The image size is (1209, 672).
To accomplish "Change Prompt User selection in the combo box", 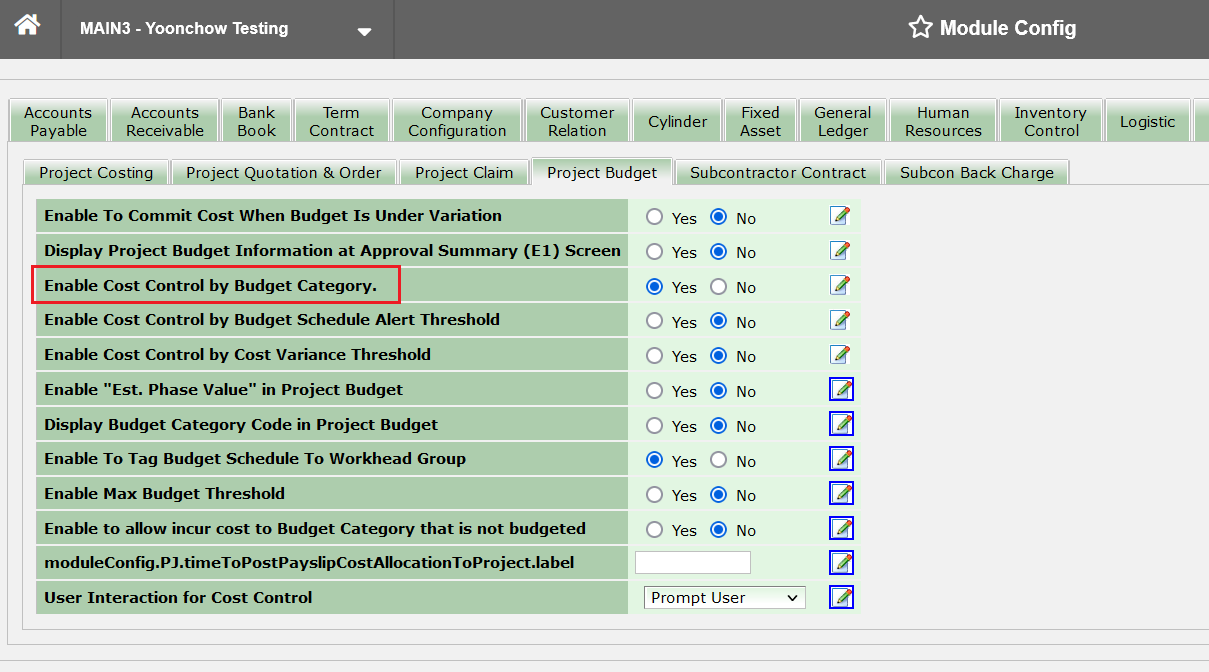I will click(724, 597).
